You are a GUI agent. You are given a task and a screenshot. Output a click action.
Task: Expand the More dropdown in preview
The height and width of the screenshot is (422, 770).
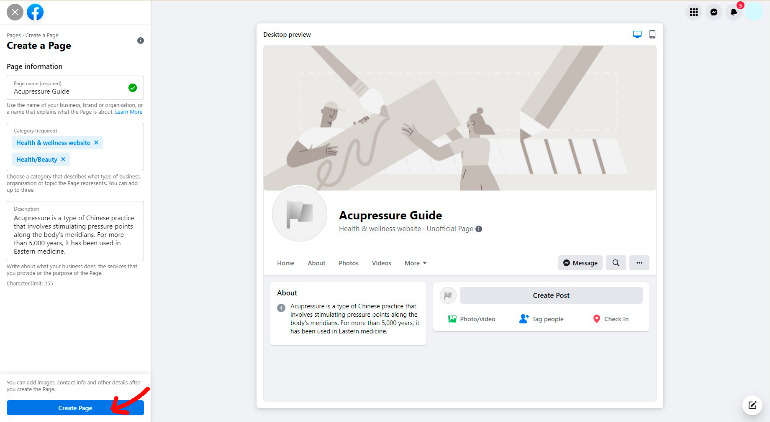point(415,263)
